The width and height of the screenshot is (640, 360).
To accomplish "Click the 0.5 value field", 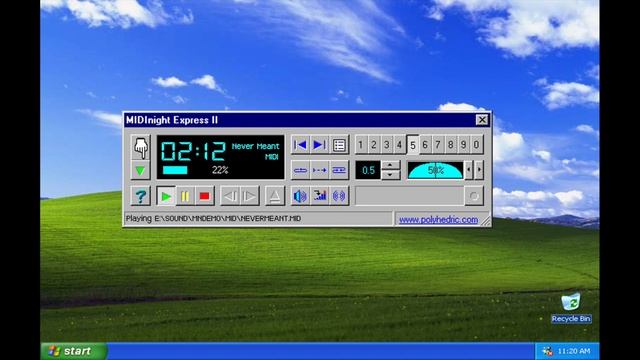I will tap(368, 170).
